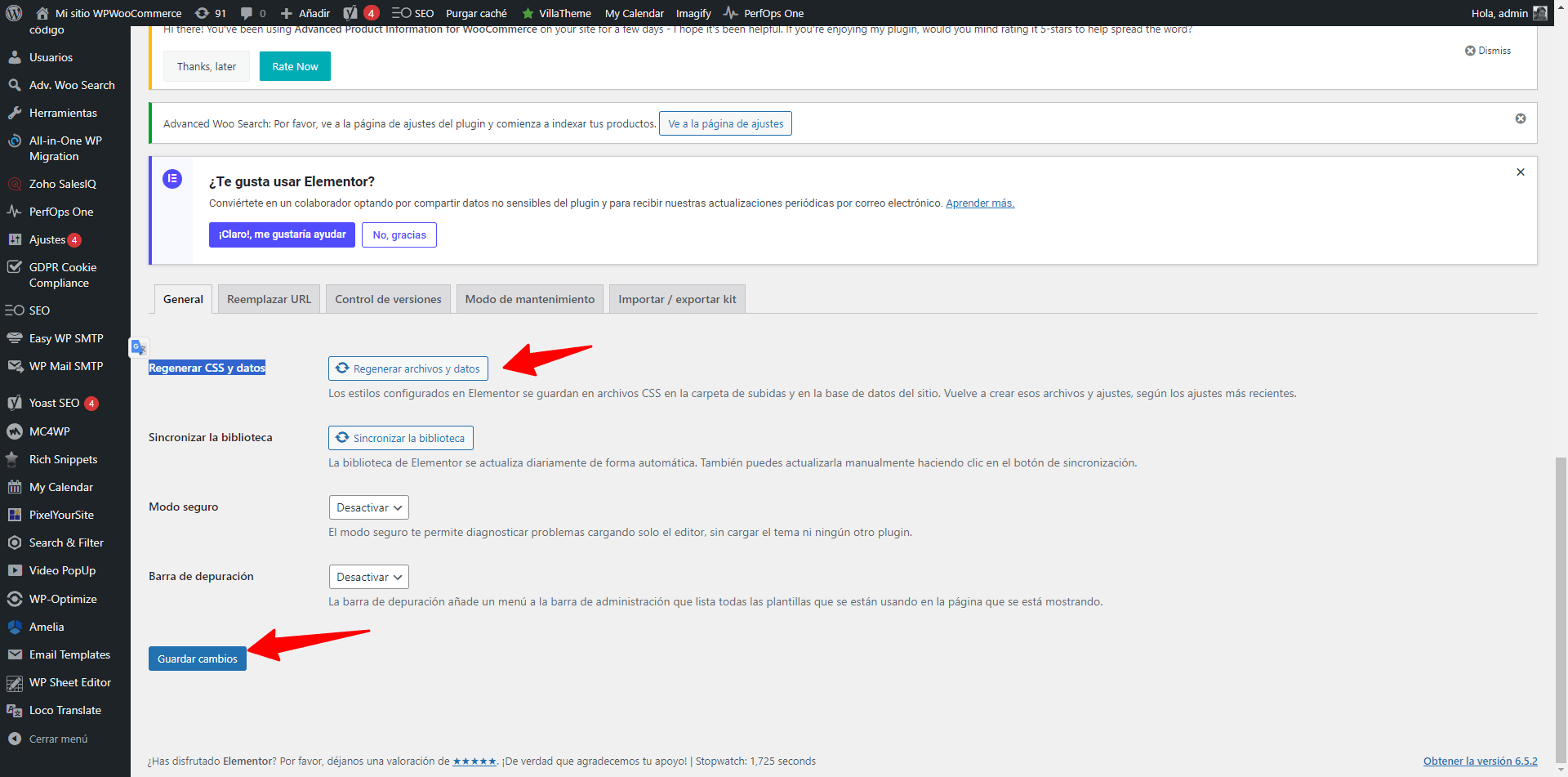Dismiss the plugin rating notice
1568x777 pixels.
click(1488, 51)
